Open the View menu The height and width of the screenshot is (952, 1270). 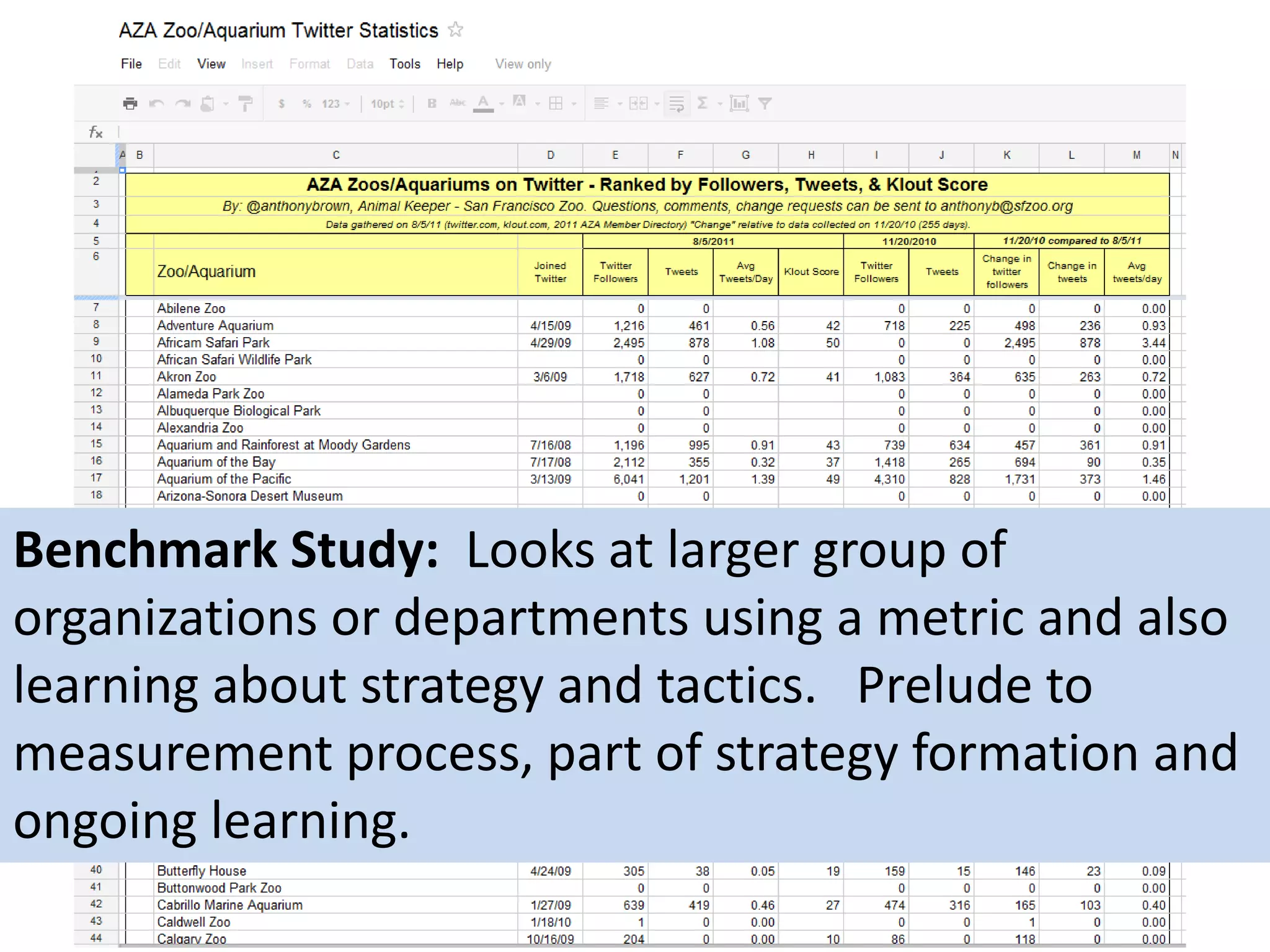point(211,64)
